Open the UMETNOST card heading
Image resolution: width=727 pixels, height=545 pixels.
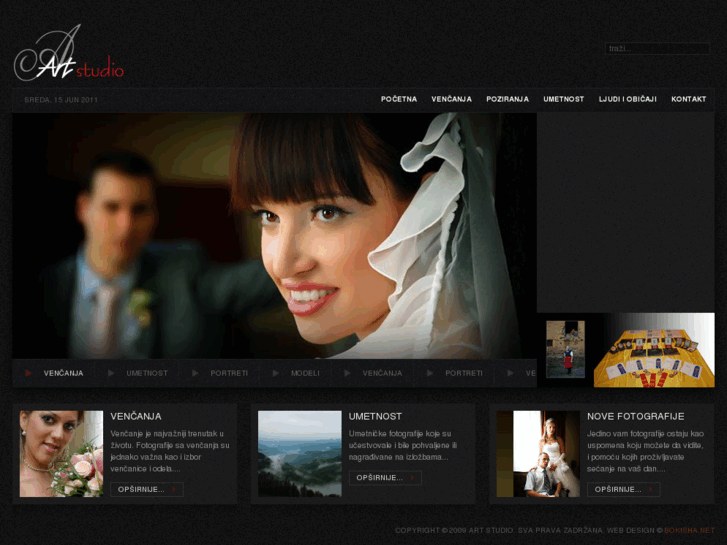point(375,417)
